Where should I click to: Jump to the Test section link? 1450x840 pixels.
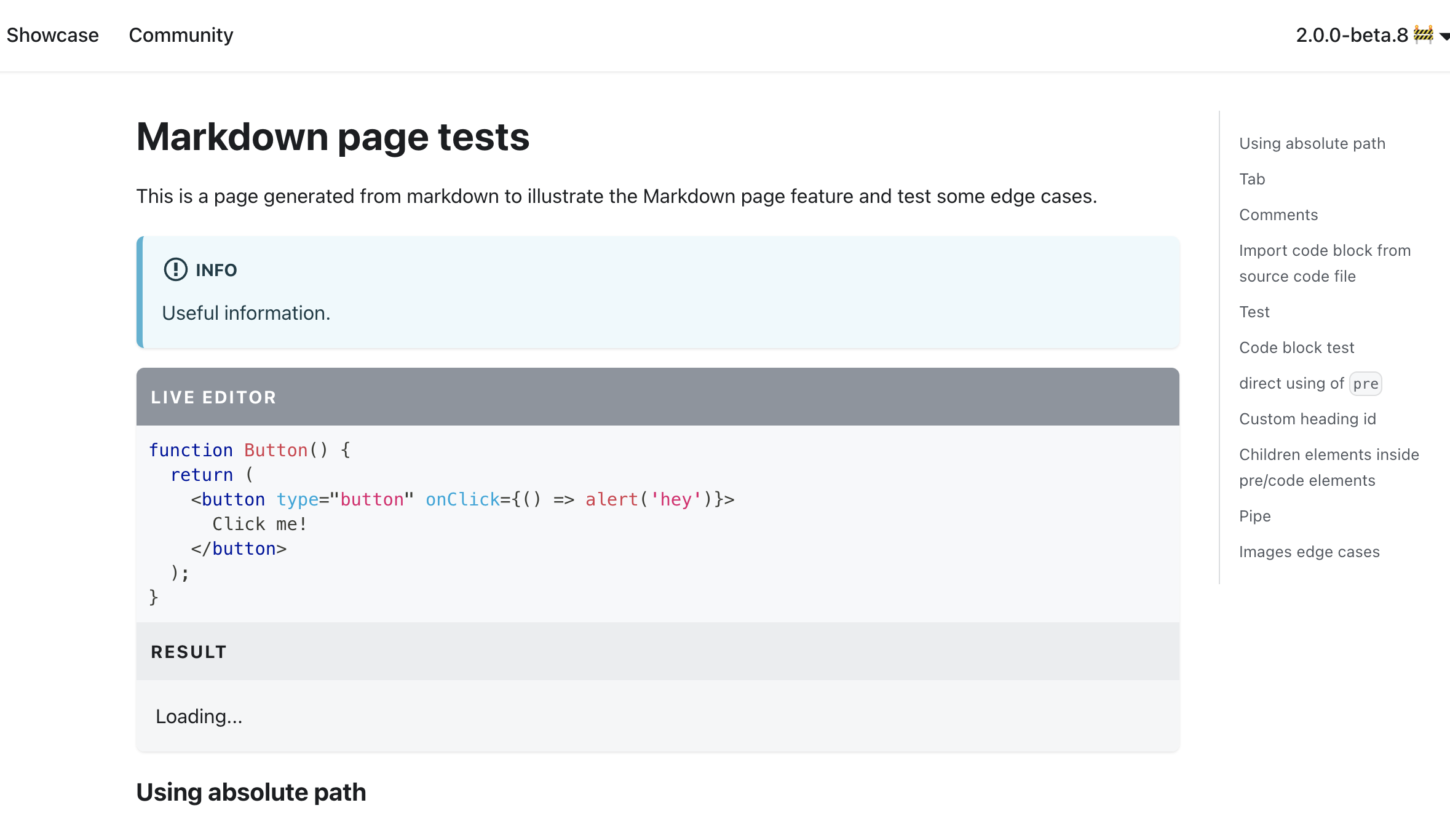click(x=1254, y=312)
